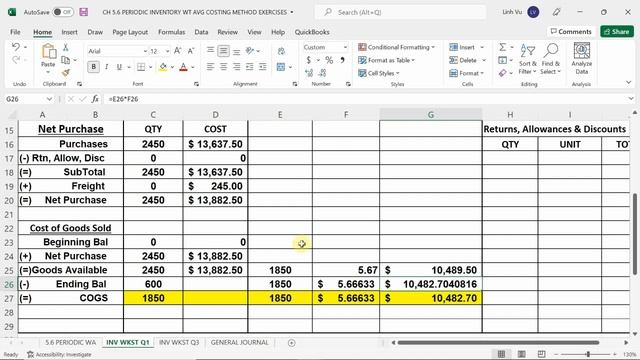Viewport: 640px width, 360px height.
Task: Toggle Center horizontal alignment
Action: point(223,67)
